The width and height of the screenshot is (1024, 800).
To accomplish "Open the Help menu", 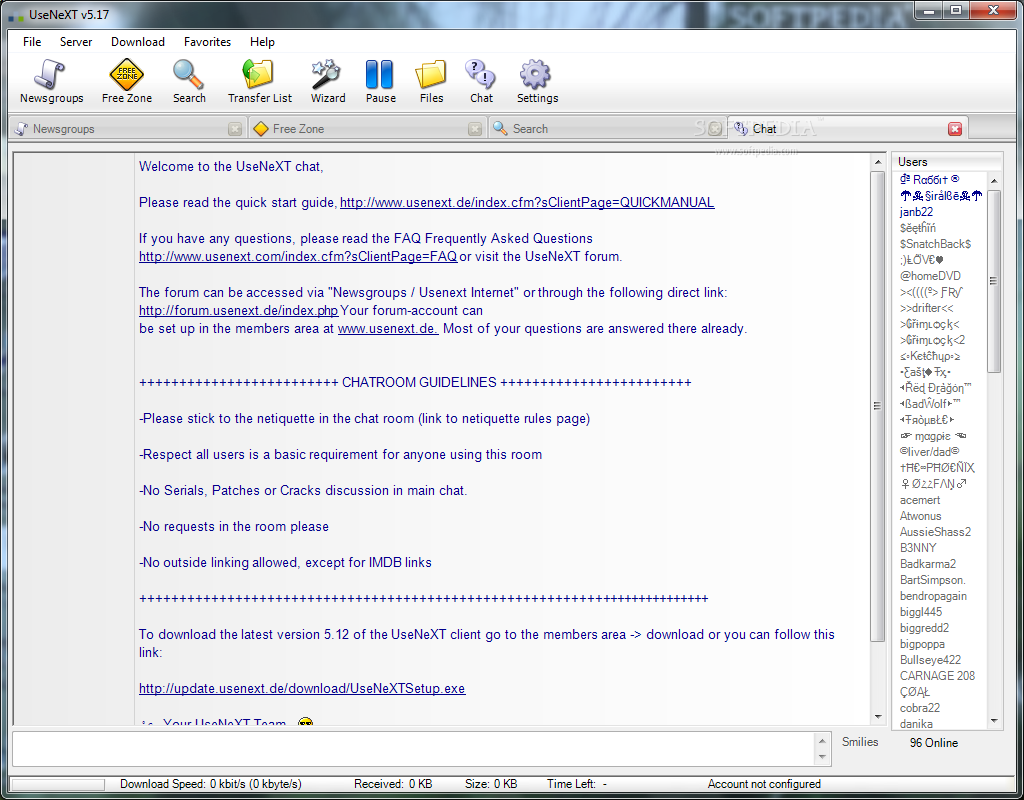I will tap(262, 42).
